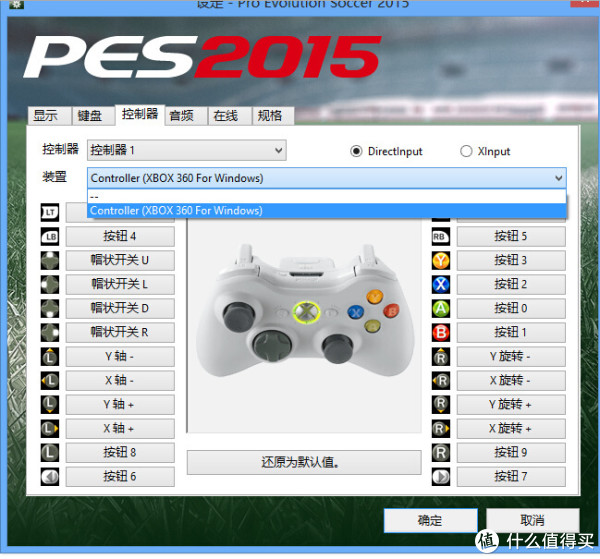Viewport: 600px width, 559px height.
Task: Select the blank -- device option
Action: (x=327, y=197)
